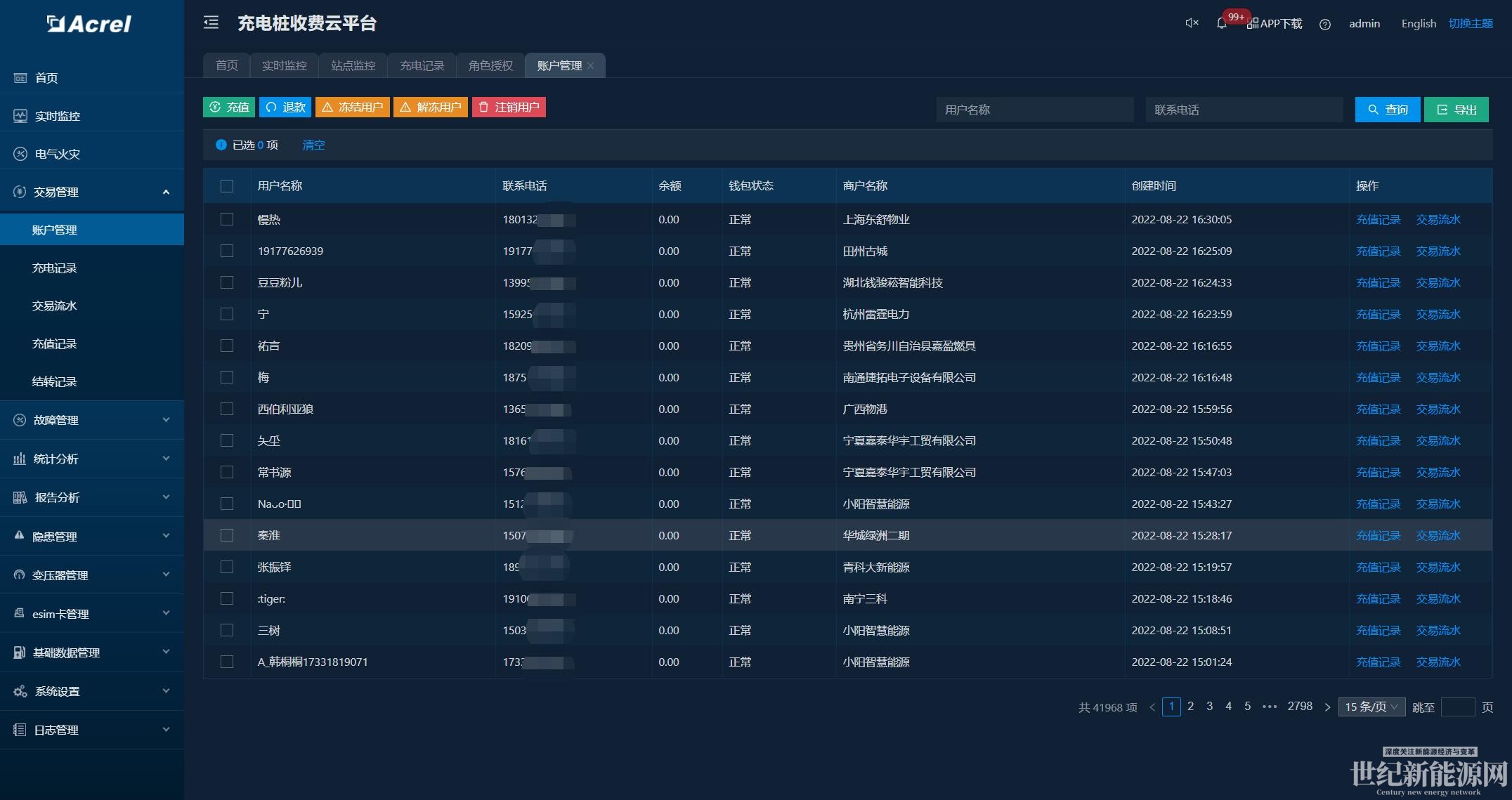This screenshot has height=800, width=1512.
Task: Click the 用户名称 search input field
Action: pos(1034,110)
